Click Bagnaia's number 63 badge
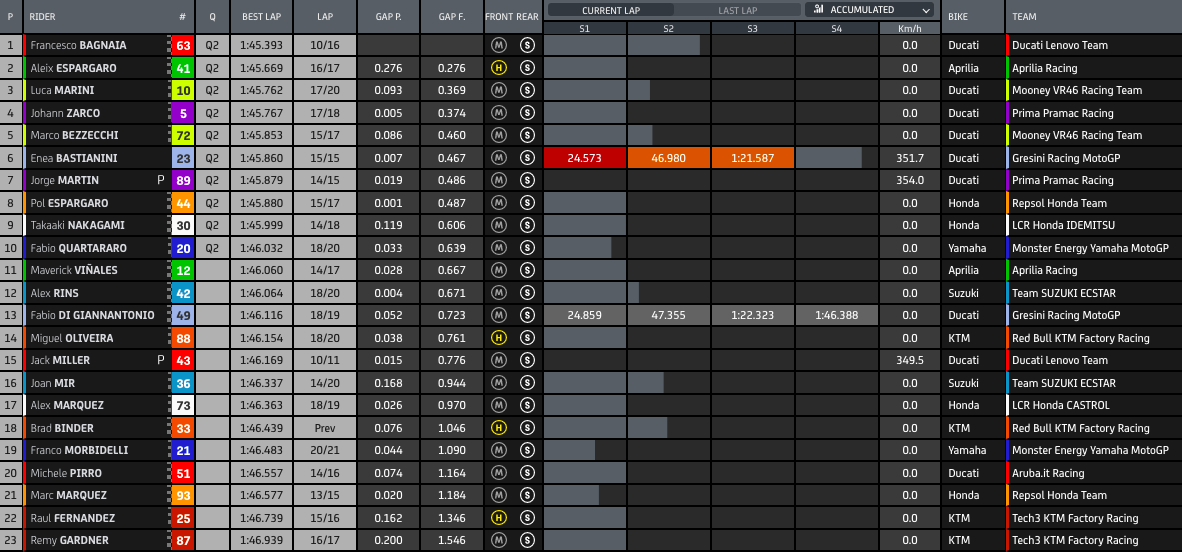This screenshot has width=1182, height=552. click(x=183, y=45)
